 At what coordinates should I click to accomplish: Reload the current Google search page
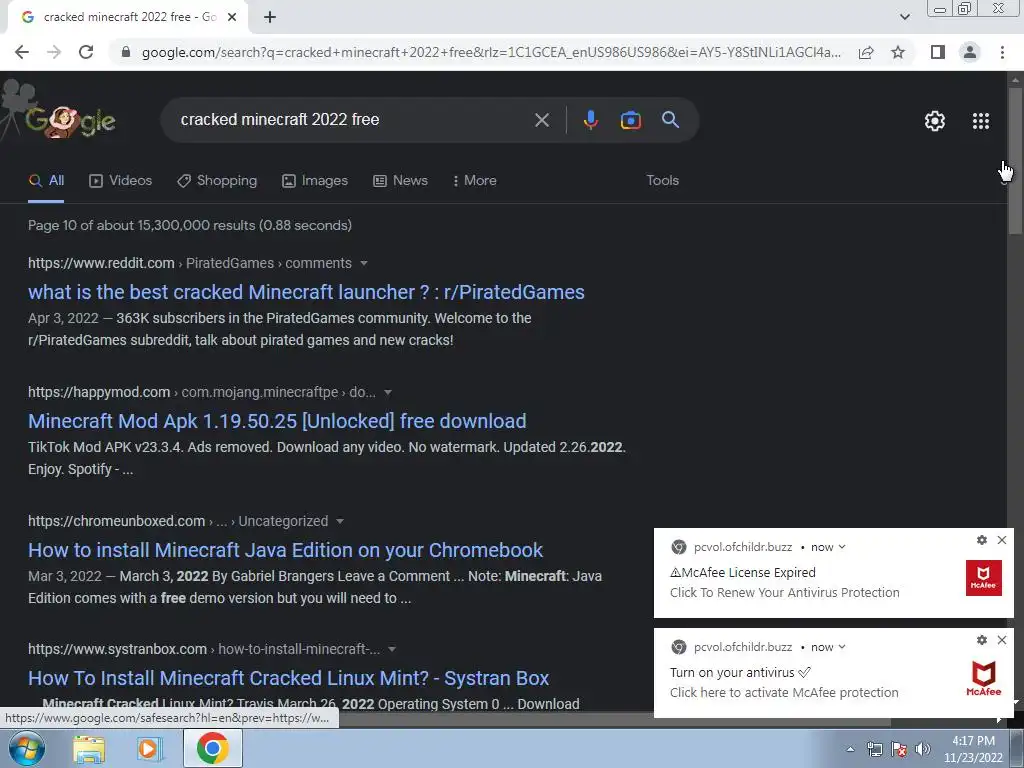[86, 52]
